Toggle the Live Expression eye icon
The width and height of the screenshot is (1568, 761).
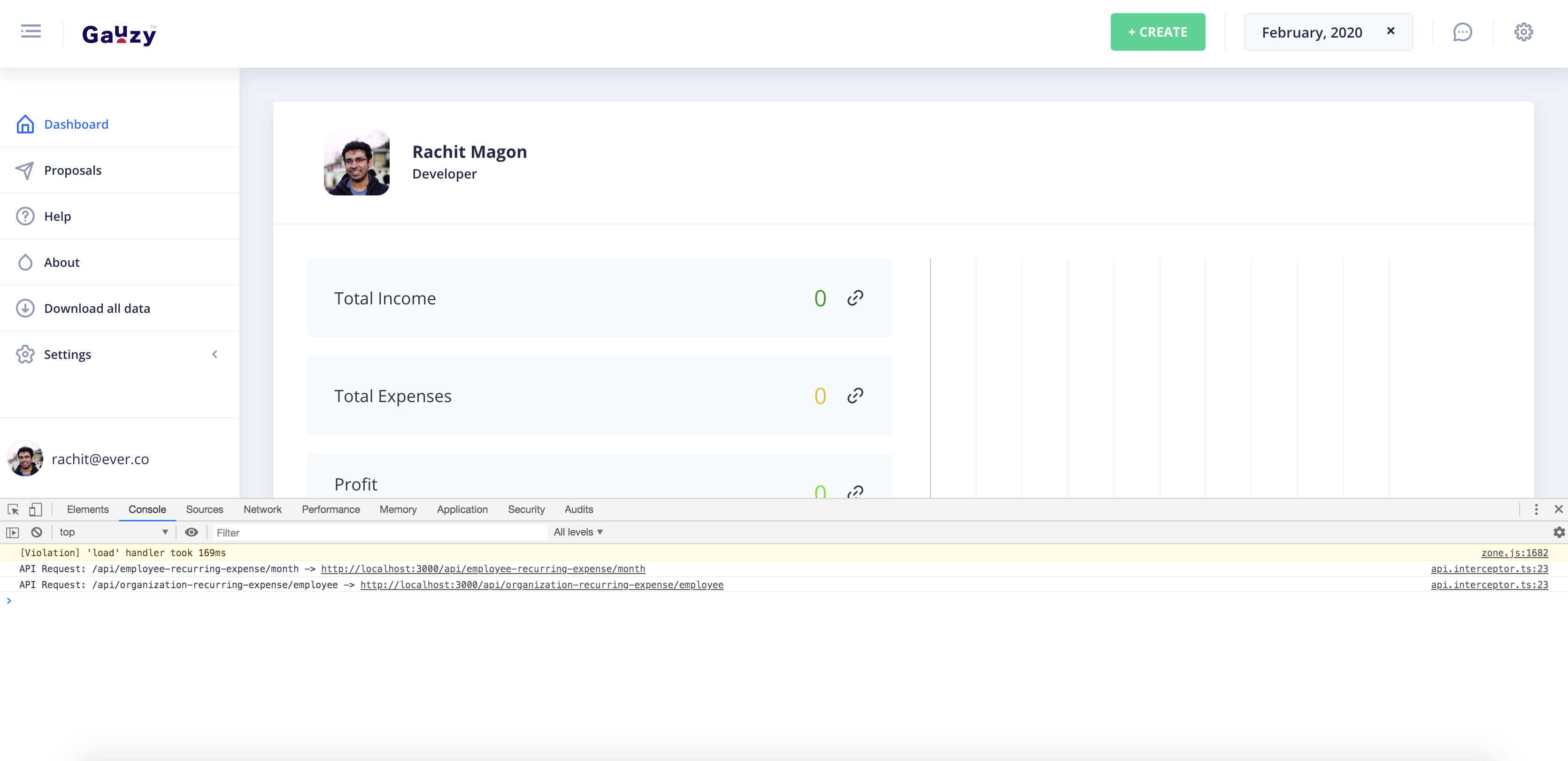(191, 532)
